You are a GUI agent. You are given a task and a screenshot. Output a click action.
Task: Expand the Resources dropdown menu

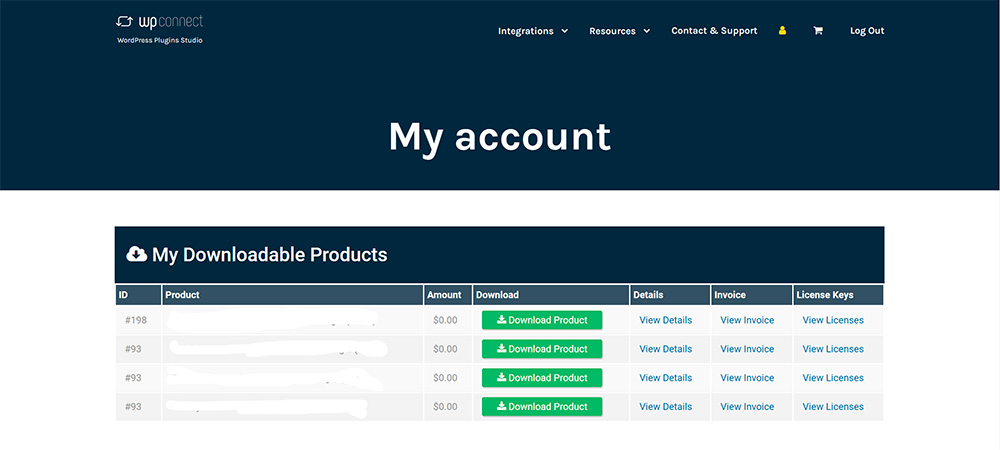pyautogui.click(x=619, y=31)
